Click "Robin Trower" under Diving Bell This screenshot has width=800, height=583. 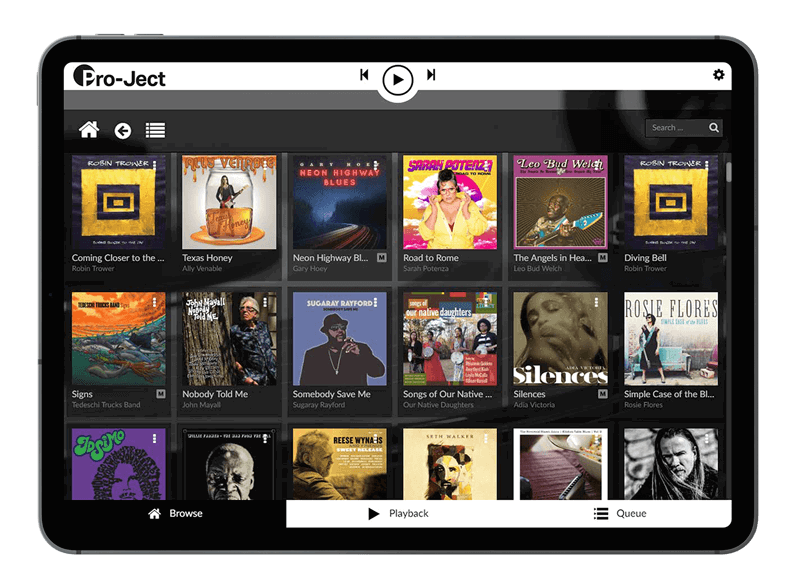645,268
